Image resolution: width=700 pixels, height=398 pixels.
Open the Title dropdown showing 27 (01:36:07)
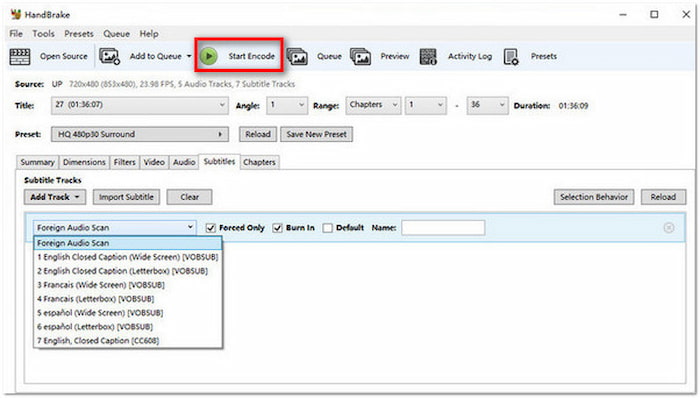click(140, 105)
